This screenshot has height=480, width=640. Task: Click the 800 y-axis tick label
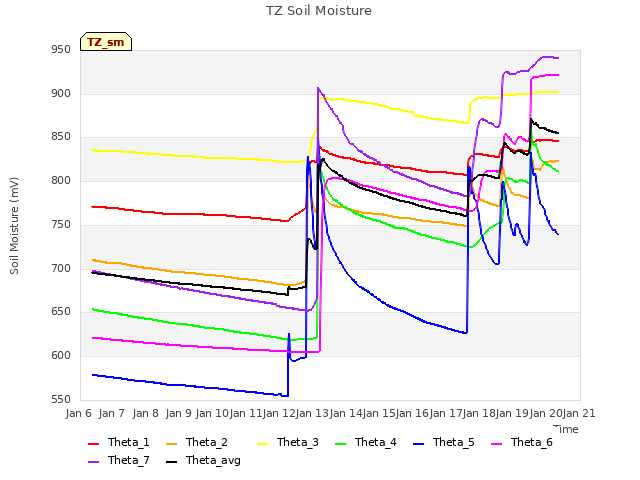click(x=61, y=180)
